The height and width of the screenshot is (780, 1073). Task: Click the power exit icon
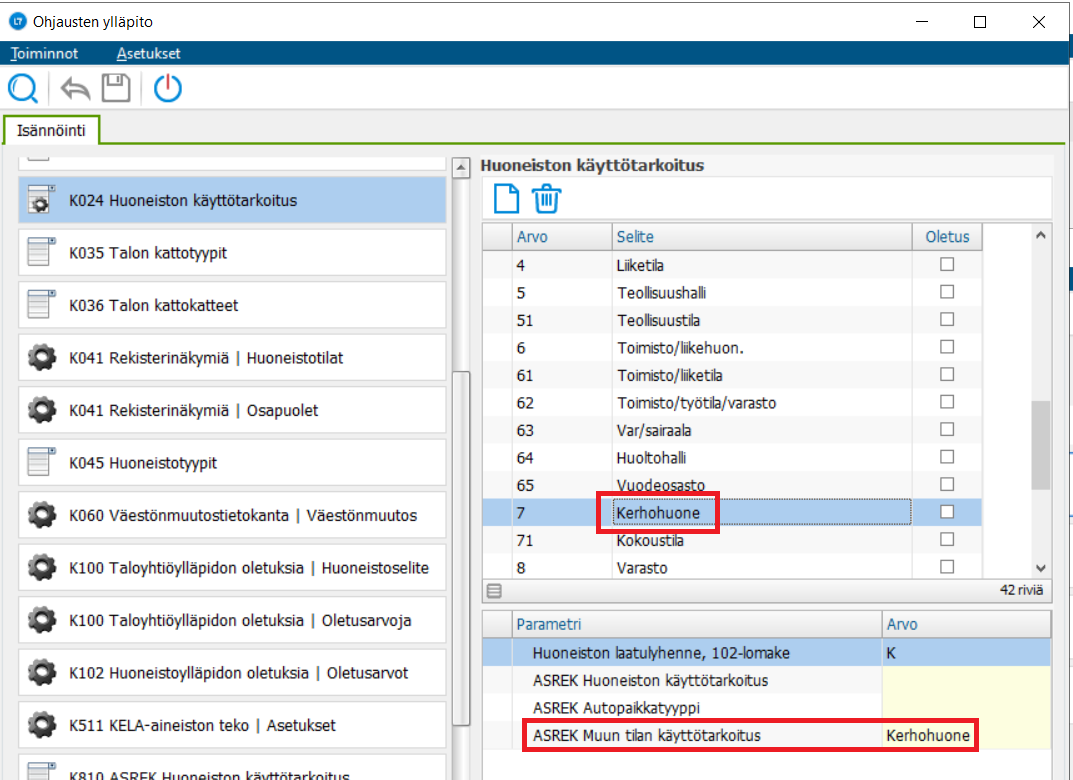coord(168,89)
